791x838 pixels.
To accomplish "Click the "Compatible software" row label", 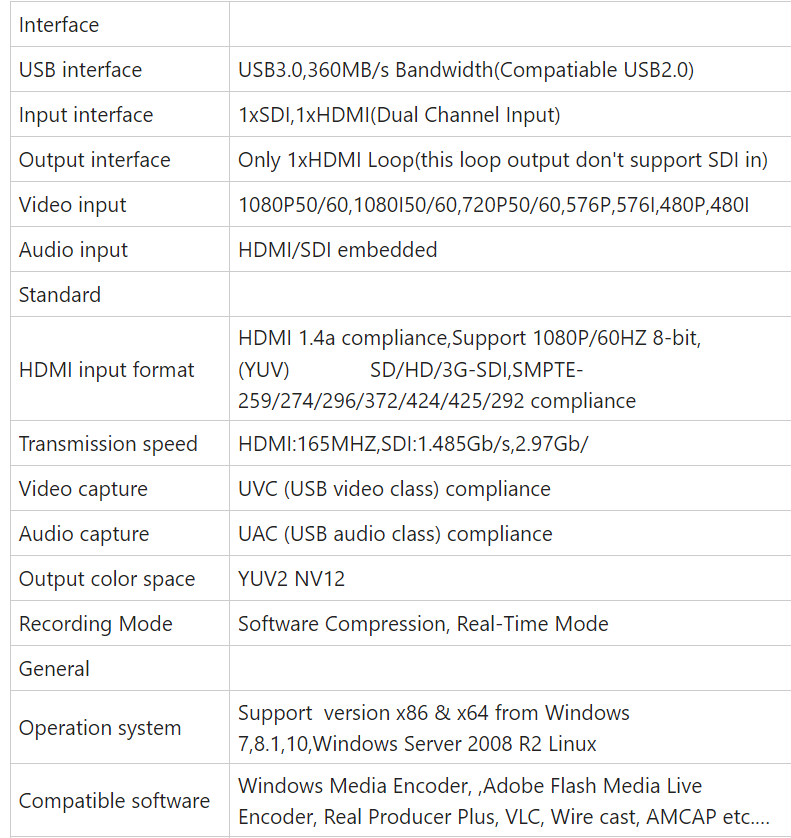I will click(x=114, y=801).
